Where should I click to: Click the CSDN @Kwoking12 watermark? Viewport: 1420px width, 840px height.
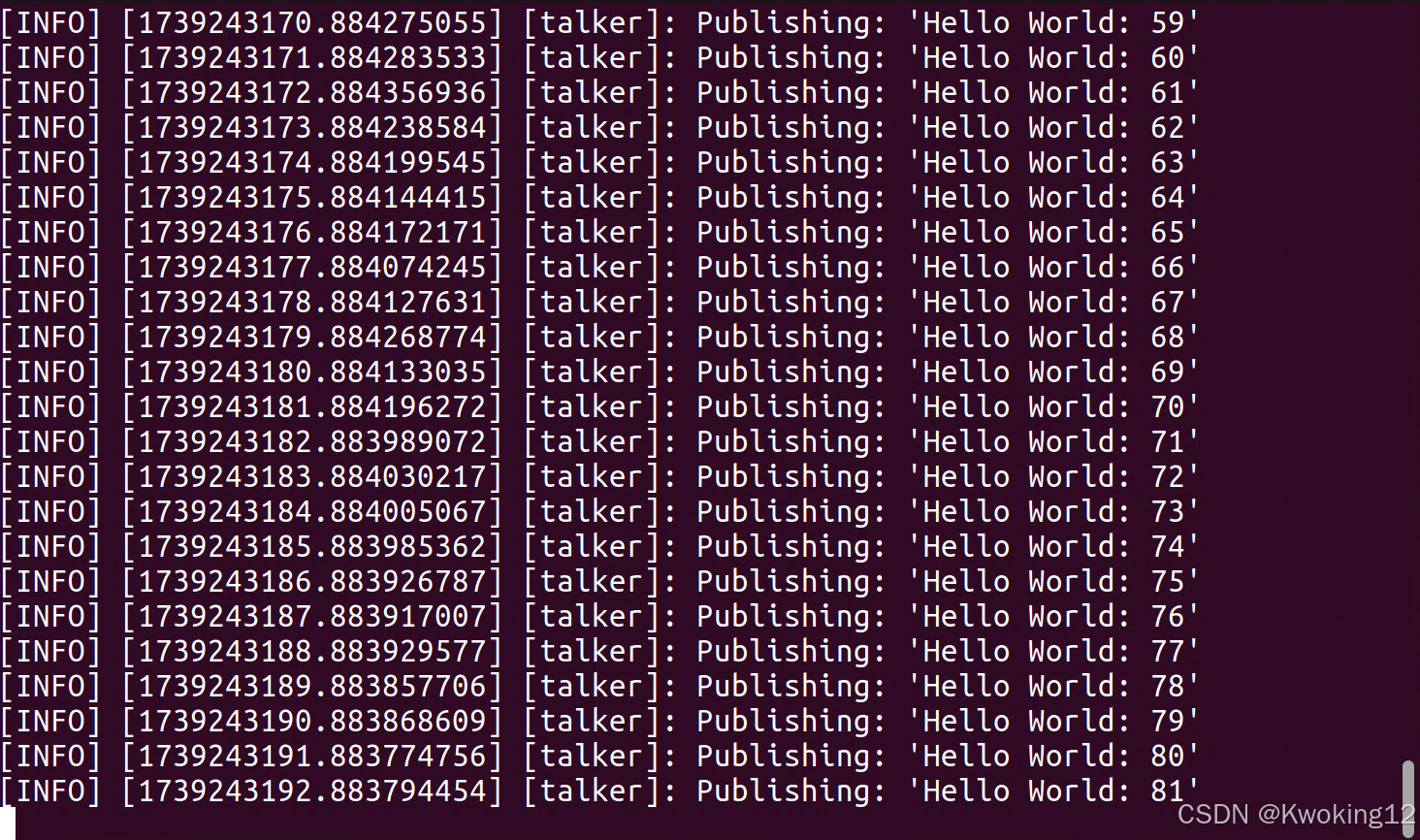(x=1297, y=814)
